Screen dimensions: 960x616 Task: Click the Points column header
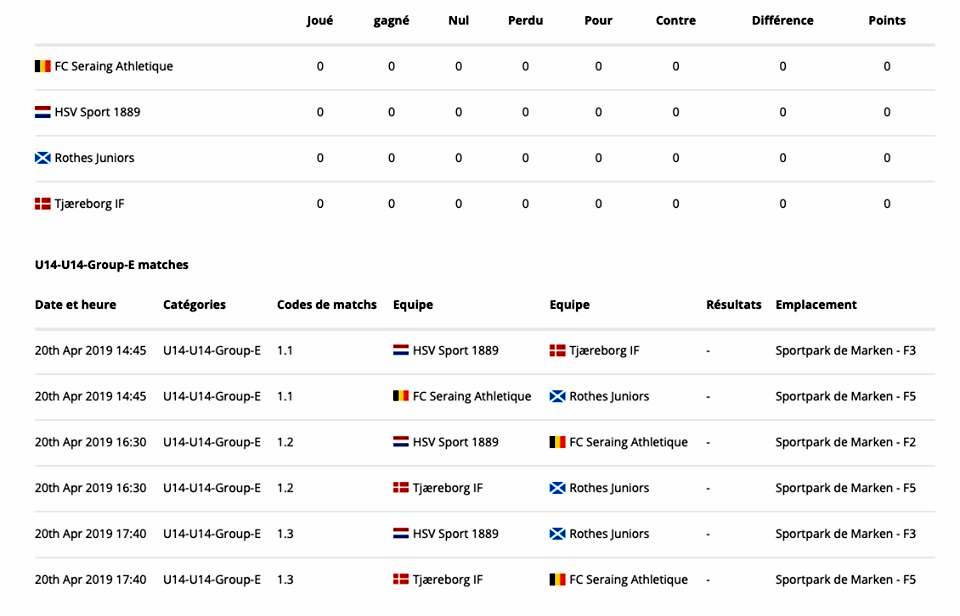[x=887, y=20]
